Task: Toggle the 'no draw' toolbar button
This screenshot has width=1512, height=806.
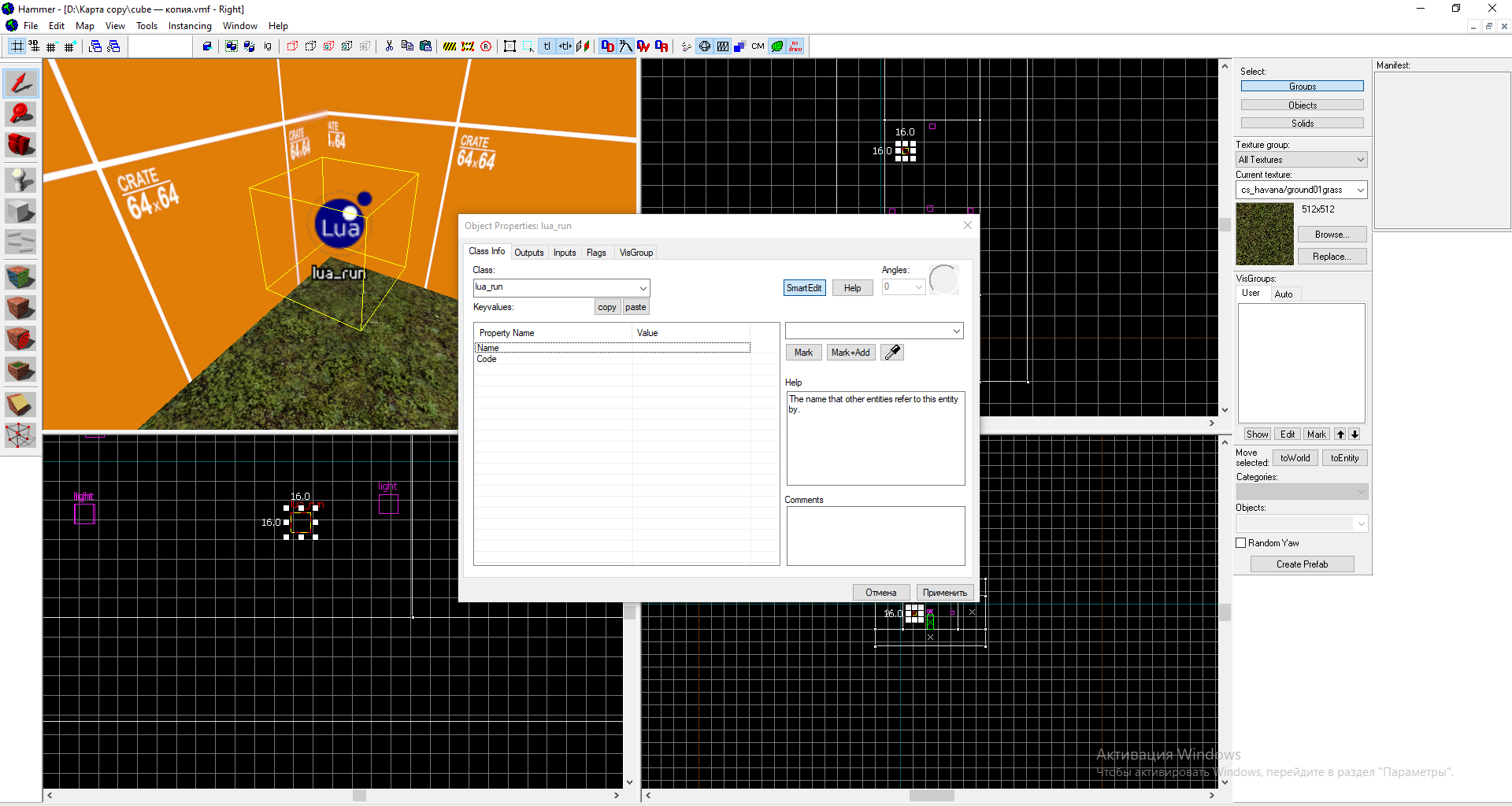Action: point(796,46)
